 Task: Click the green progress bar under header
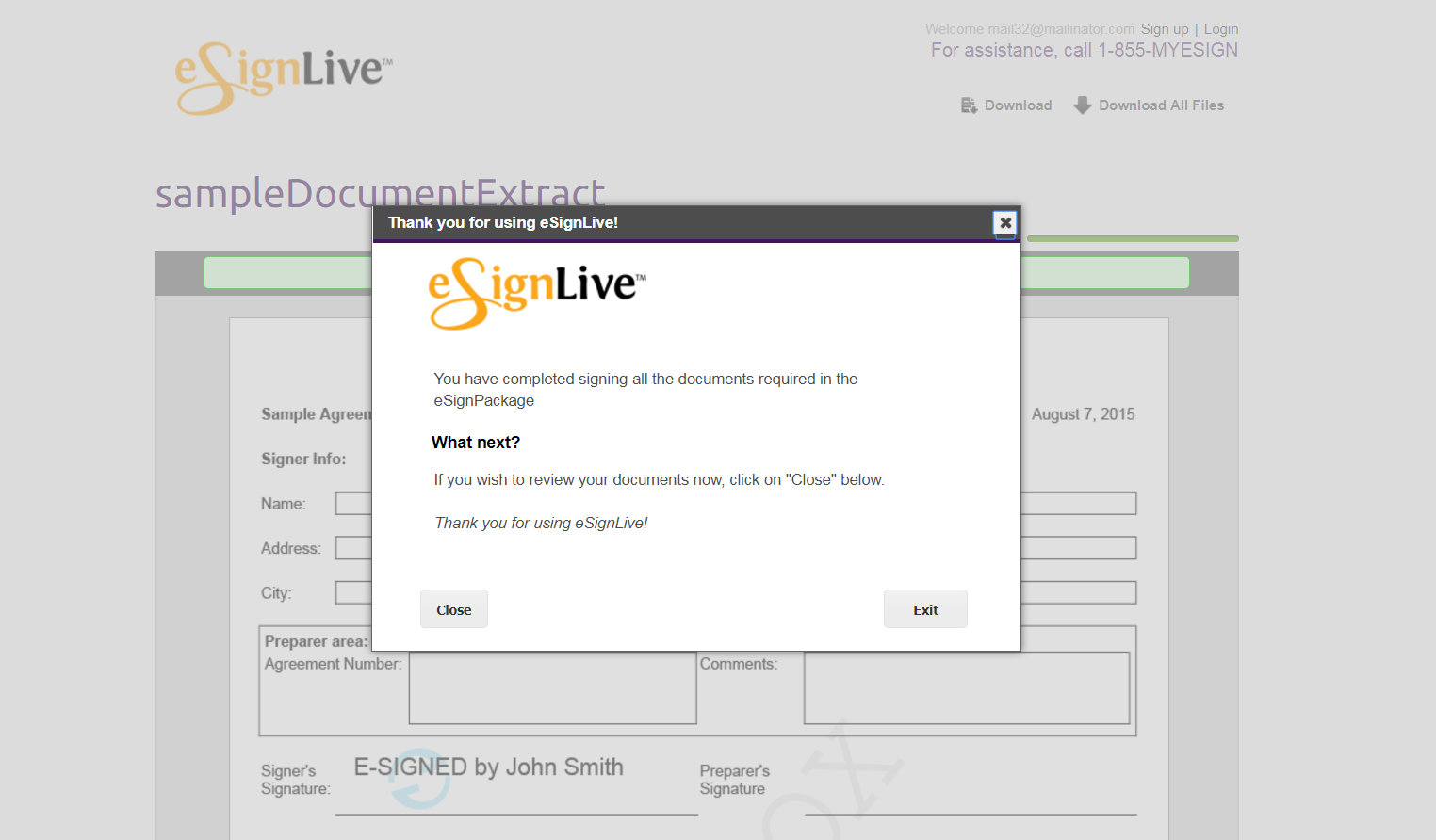pyautogui.click(x=1133, y=239)
